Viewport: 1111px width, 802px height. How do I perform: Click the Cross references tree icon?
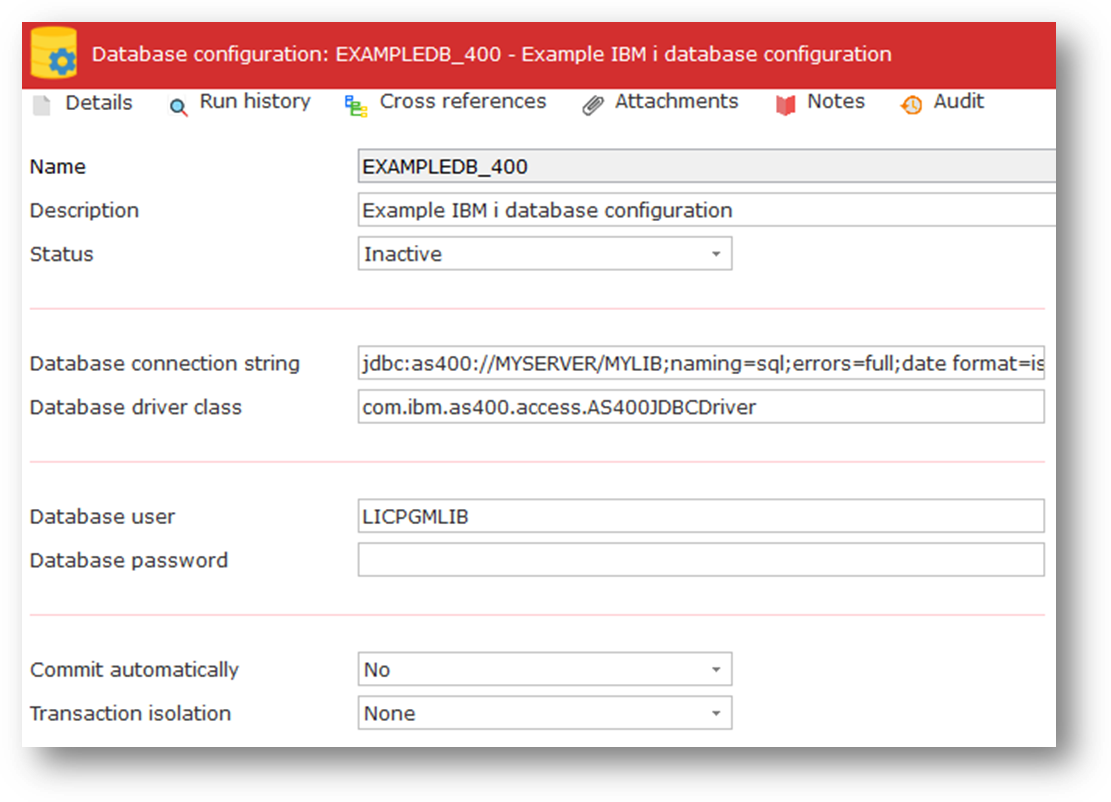(356, 106)
